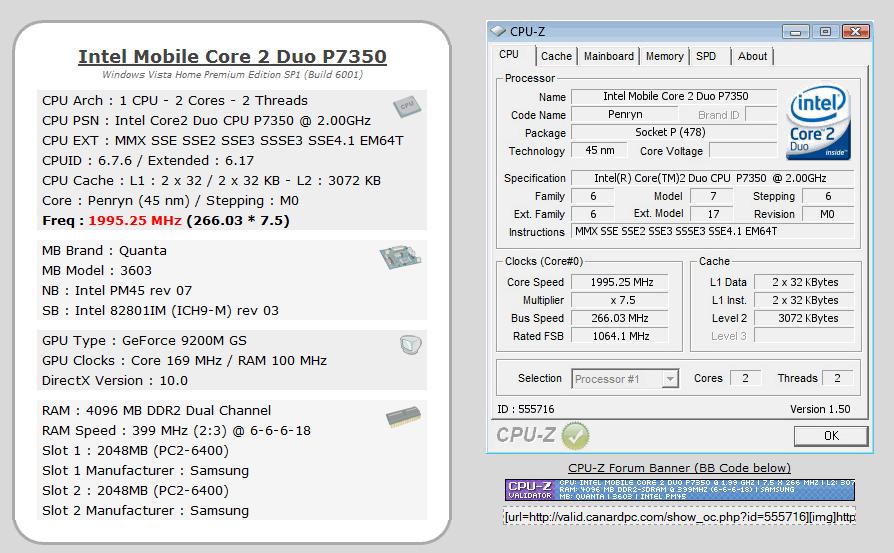Screen dimensions: 894x553
Task: Click the Code Name field Penryn
Action: pyautogui.click(x=625, y=115)
